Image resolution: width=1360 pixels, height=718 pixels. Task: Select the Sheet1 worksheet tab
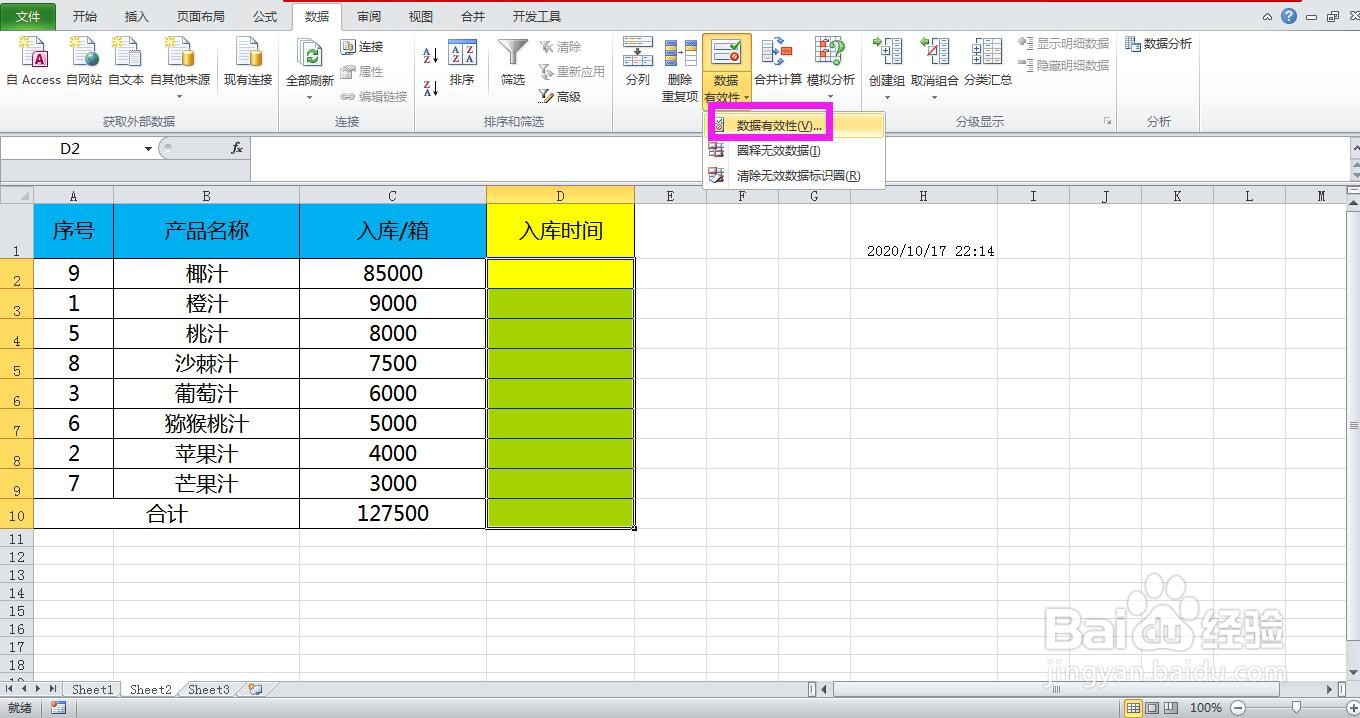tap(92, 690)
